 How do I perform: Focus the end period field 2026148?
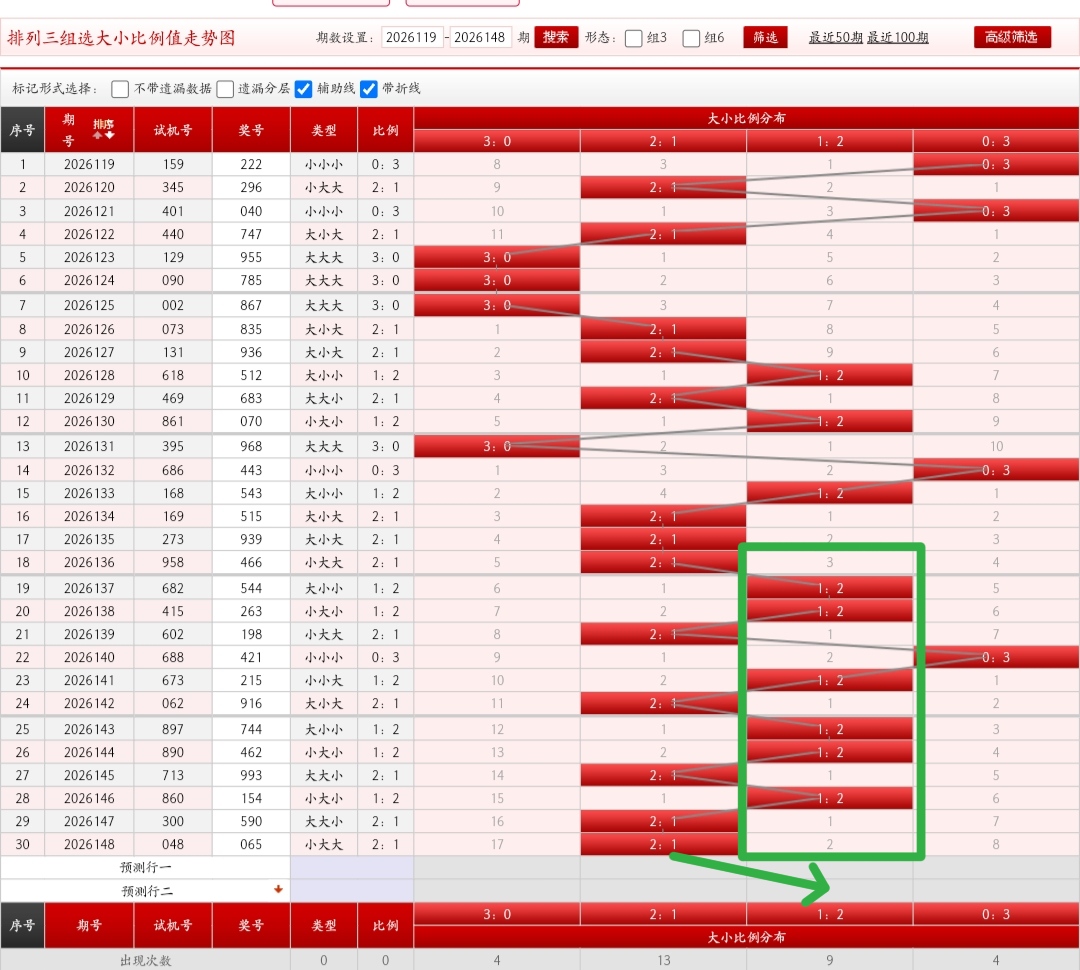pyautogui.click(x=480, y=37)
